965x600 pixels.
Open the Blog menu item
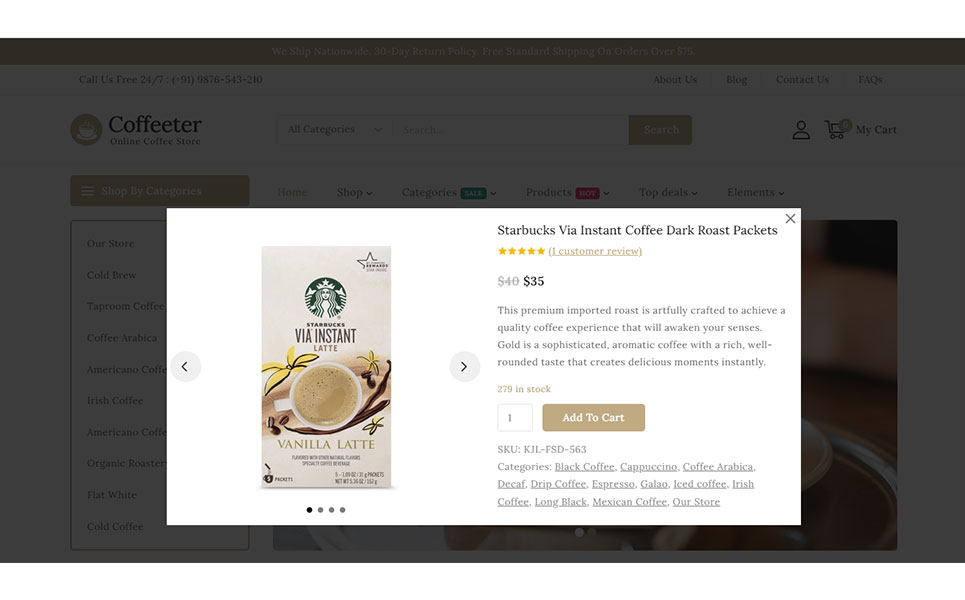pos(736,80)
